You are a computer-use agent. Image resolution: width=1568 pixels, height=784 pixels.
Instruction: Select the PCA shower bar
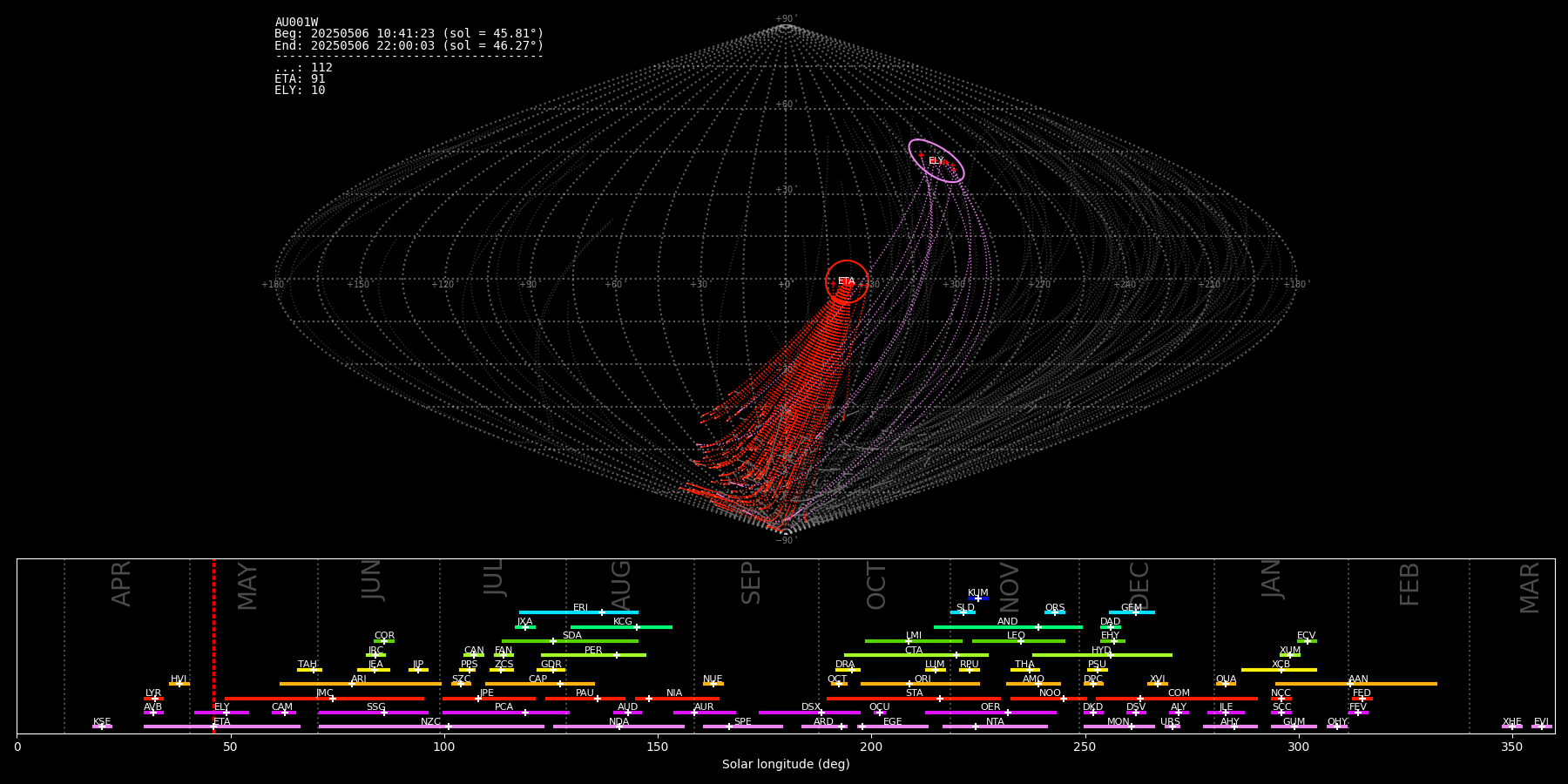(x=505, y=713)
